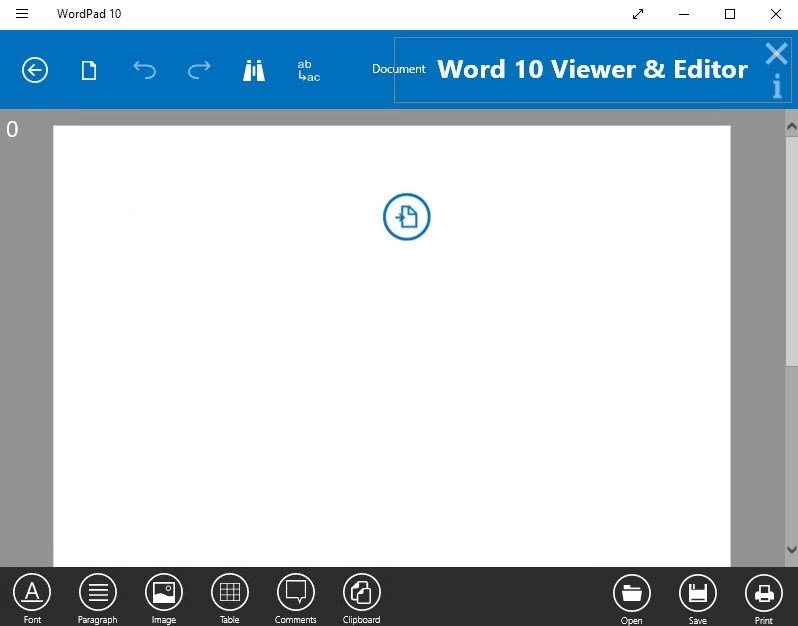This screenshot has width=798, height=626.
Task: Open Find and Replace tool
Action: [308, 71]
